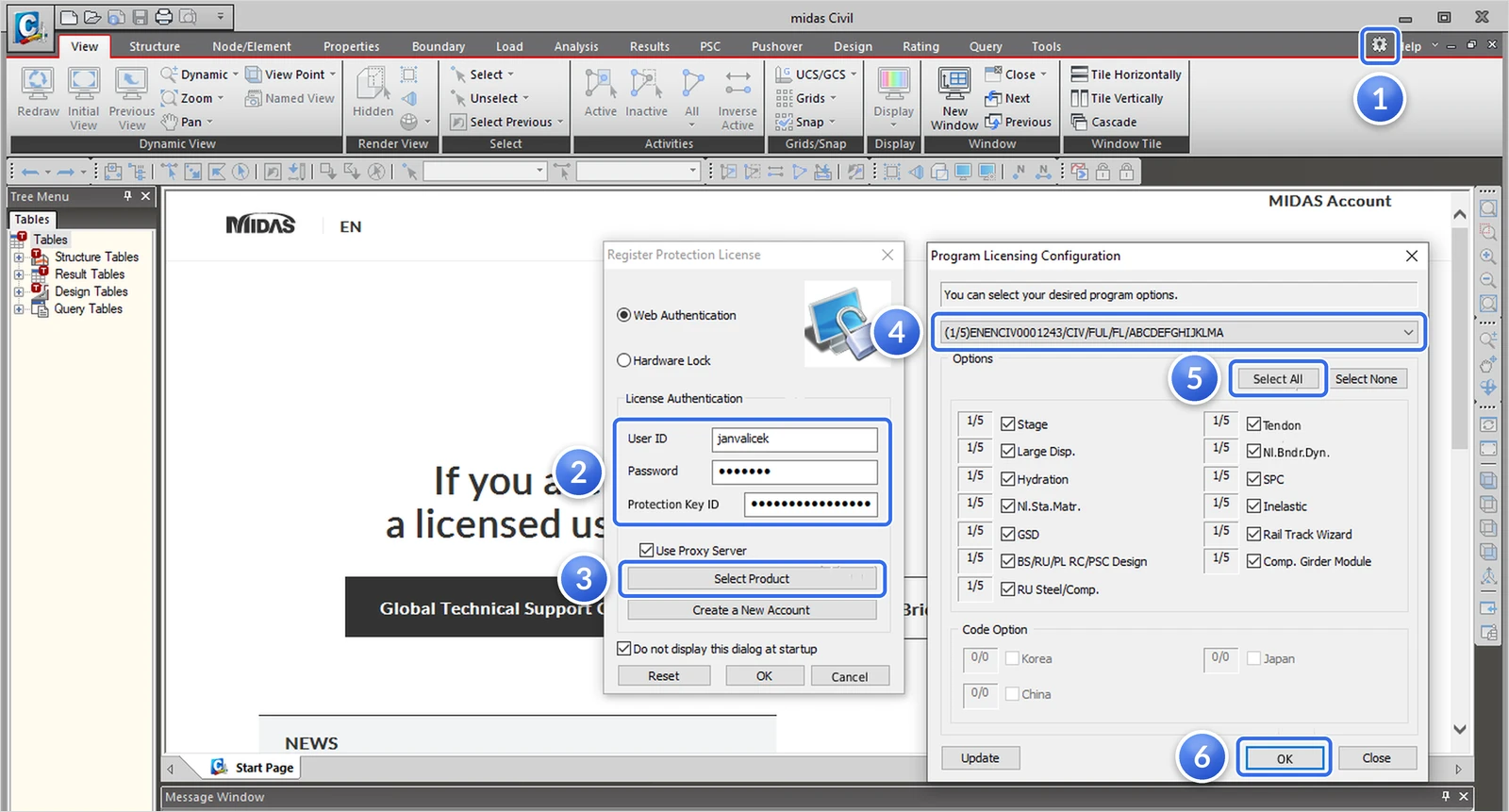Click Create a New Account button

pos(752,610)
